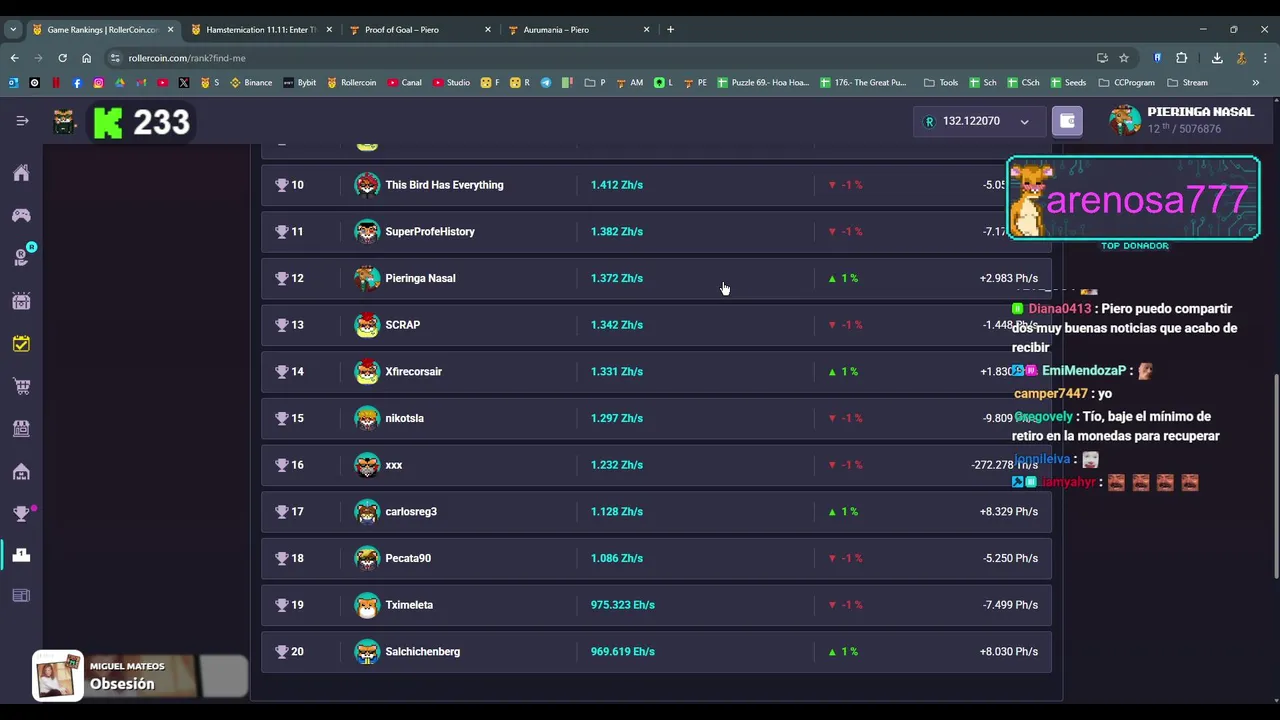Open the wallet icon button
The image size is (1280, 720).
pos(1067,121)
